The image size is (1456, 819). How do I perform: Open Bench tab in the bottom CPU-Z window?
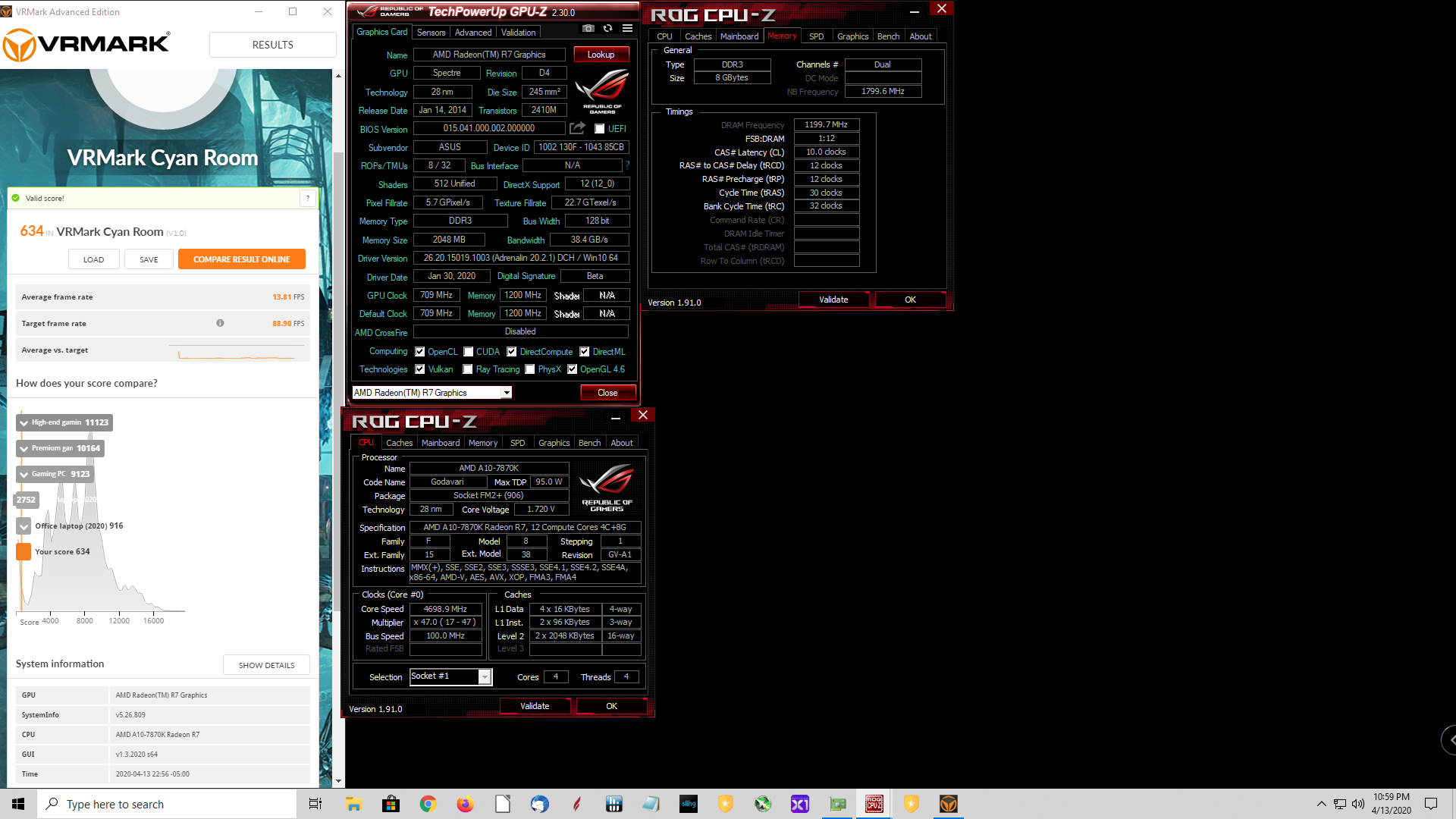coord(589,443)
